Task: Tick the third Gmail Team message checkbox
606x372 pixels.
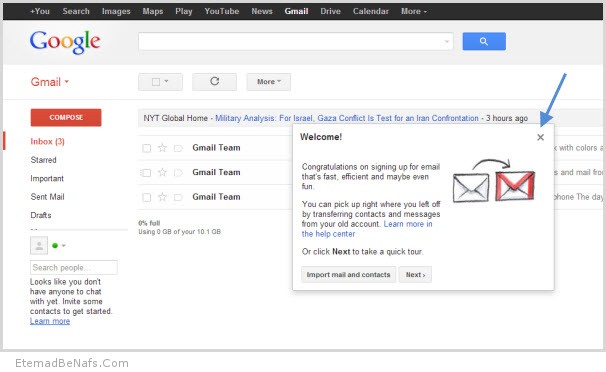Action: click(x=146, y=197)
